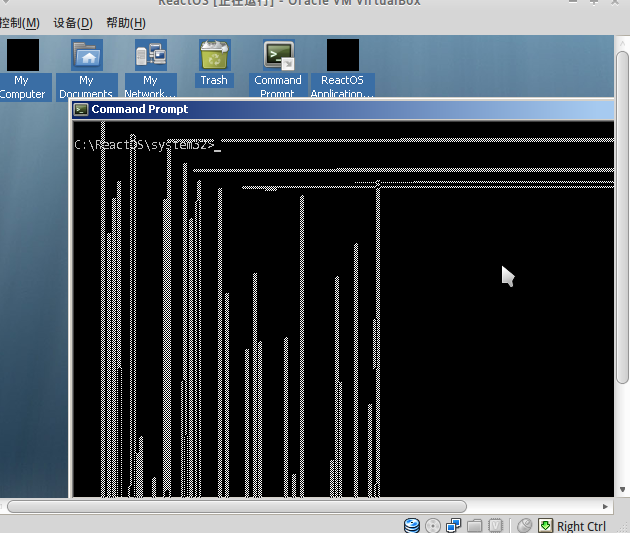This screenshot has width=630, height=533.
Task: Click the Command Prompt window system icon
Action: click(82, 109)
